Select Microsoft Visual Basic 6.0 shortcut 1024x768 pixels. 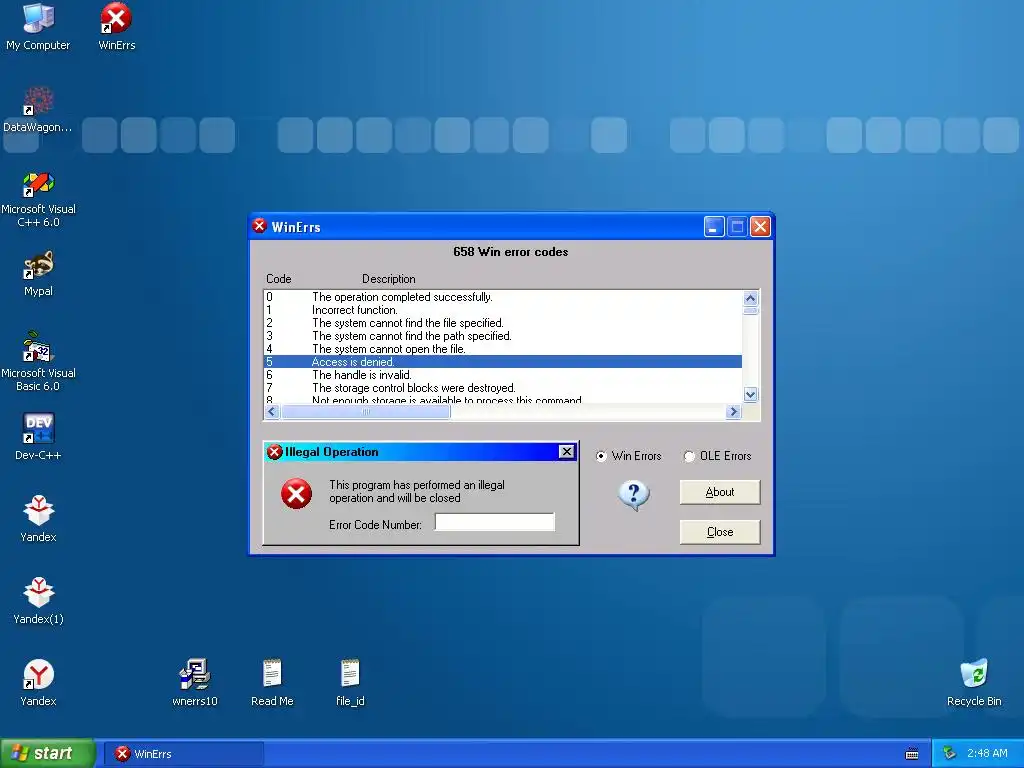[x=38, y=361]
